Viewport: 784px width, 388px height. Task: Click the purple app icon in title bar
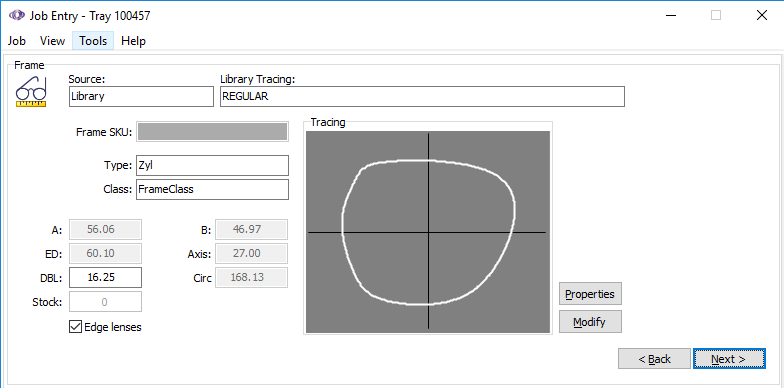(17, 16)
